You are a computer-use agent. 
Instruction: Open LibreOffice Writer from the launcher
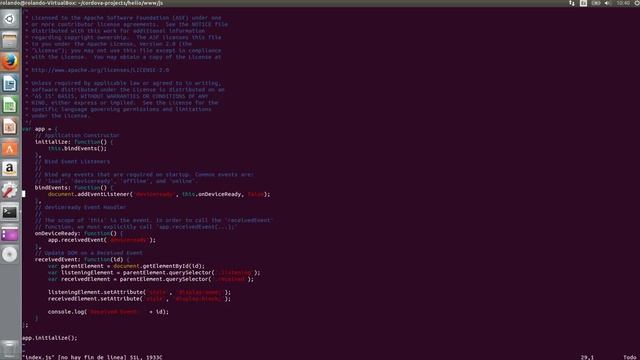click(x=9, y=83)
